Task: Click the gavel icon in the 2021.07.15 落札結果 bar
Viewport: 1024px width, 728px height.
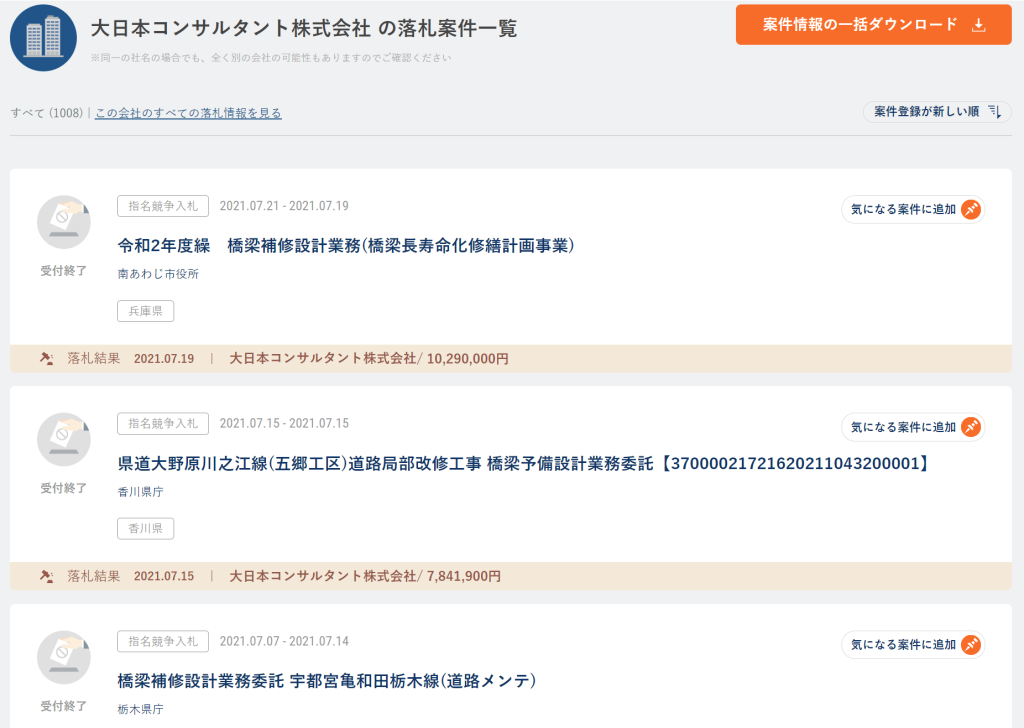Action: tap(46, 576)
